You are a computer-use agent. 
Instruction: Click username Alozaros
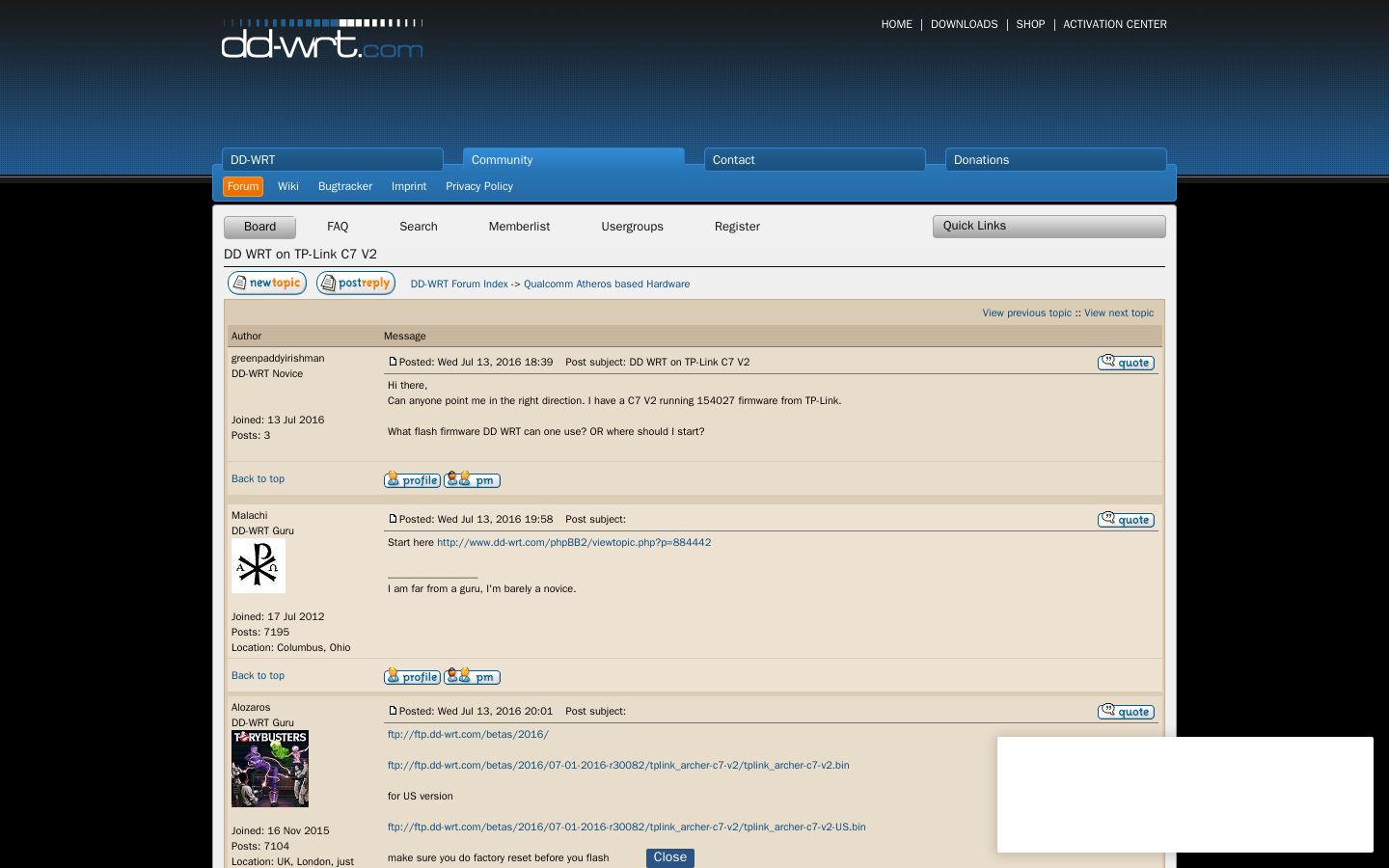[x=251, y=707]
